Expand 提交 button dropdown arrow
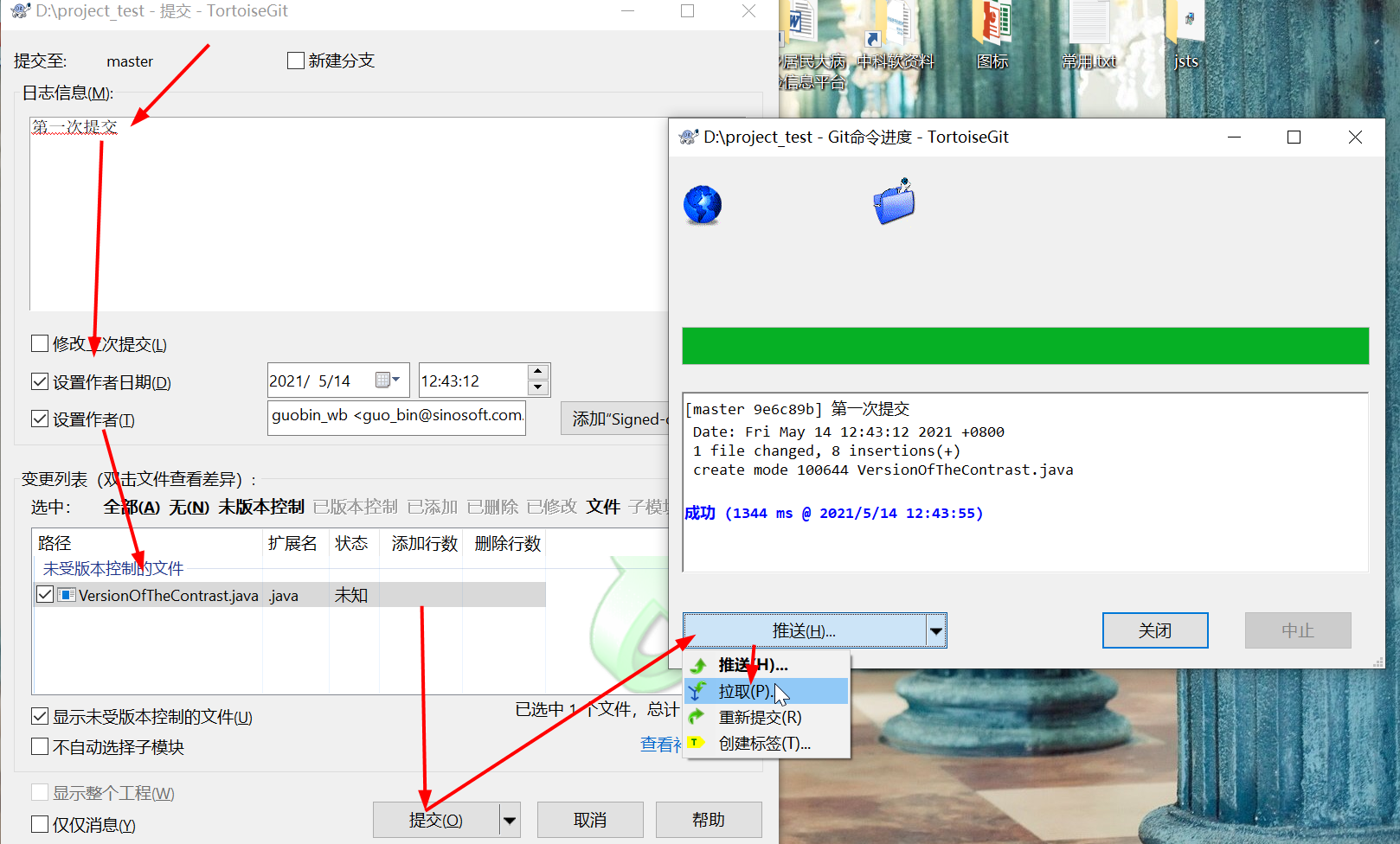The image size is (1400, 844). tap(511, 820)
